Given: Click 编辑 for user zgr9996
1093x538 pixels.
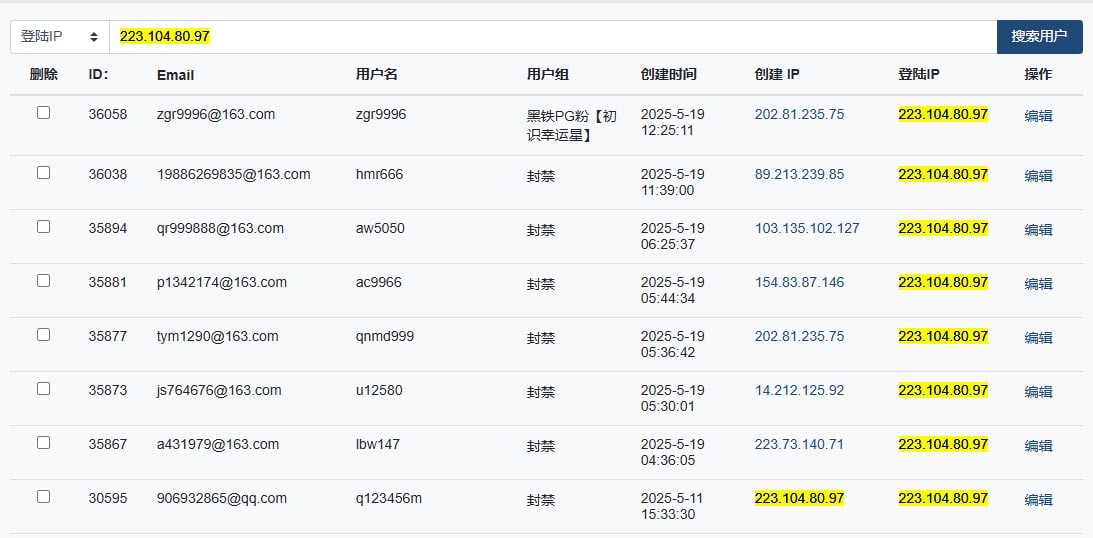Looking at the screenshot, I should pyautogui.click(x=1038, y=116).
